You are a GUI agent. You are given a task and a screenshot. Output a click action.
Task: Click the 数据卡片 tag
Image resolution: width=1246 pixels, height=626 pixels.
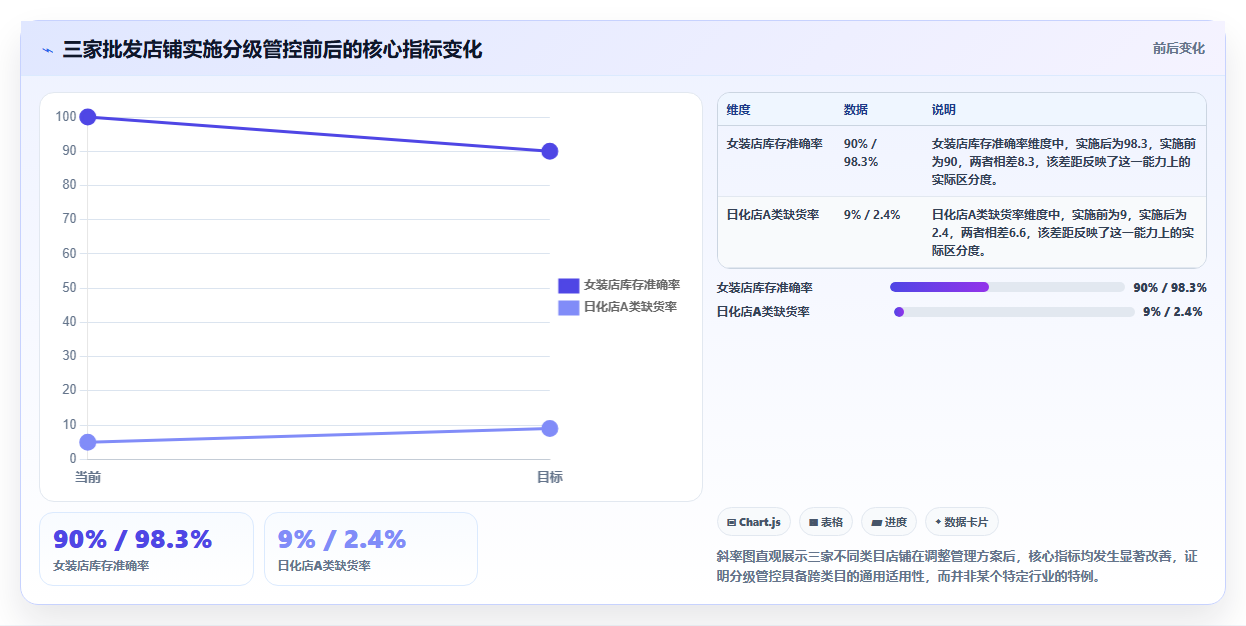tap(962, 522)
